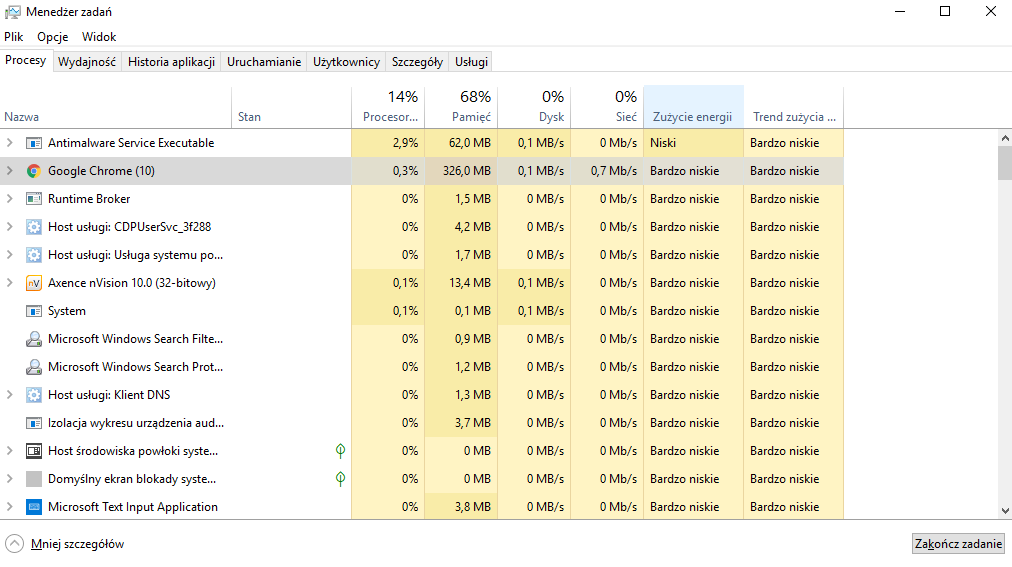Click the Antimalware Service Executable icon
This screenshot has width=1012, height=567.
[34, 143]
